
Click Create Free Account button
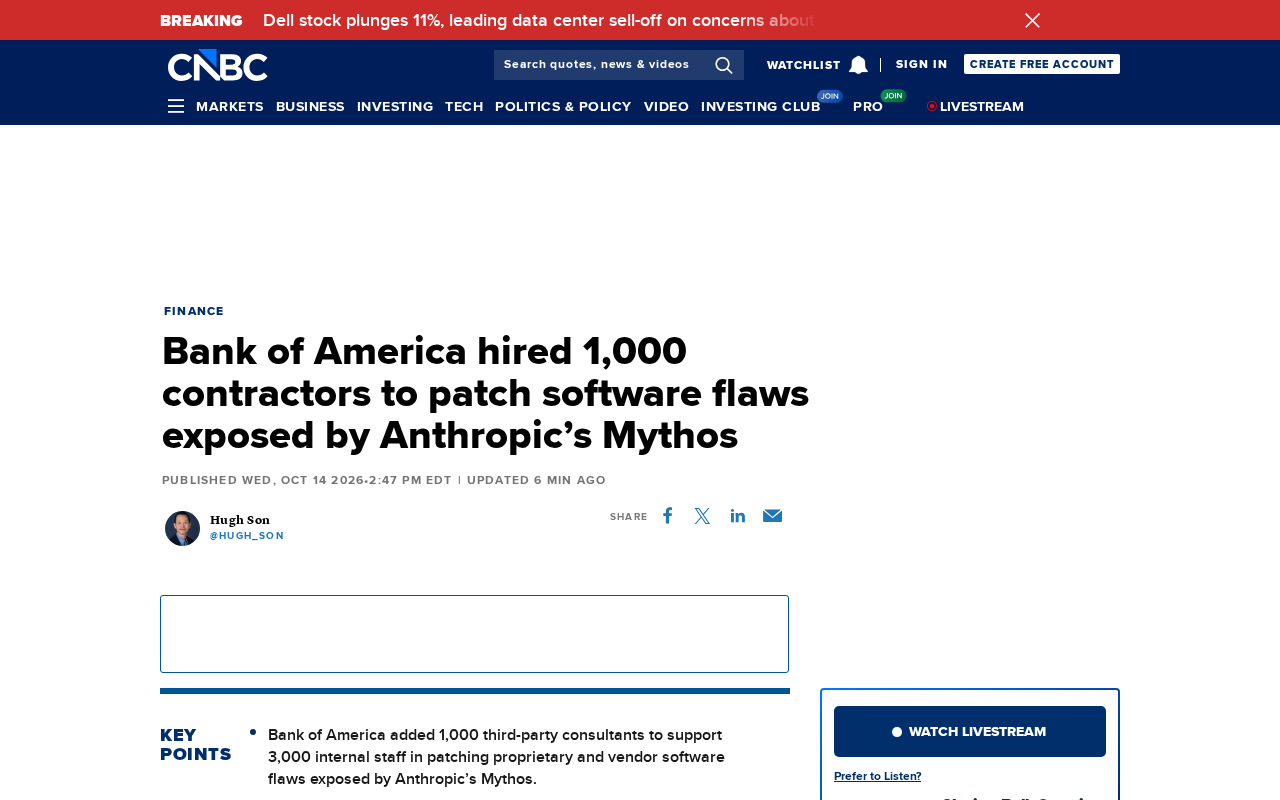[1042, 64]
